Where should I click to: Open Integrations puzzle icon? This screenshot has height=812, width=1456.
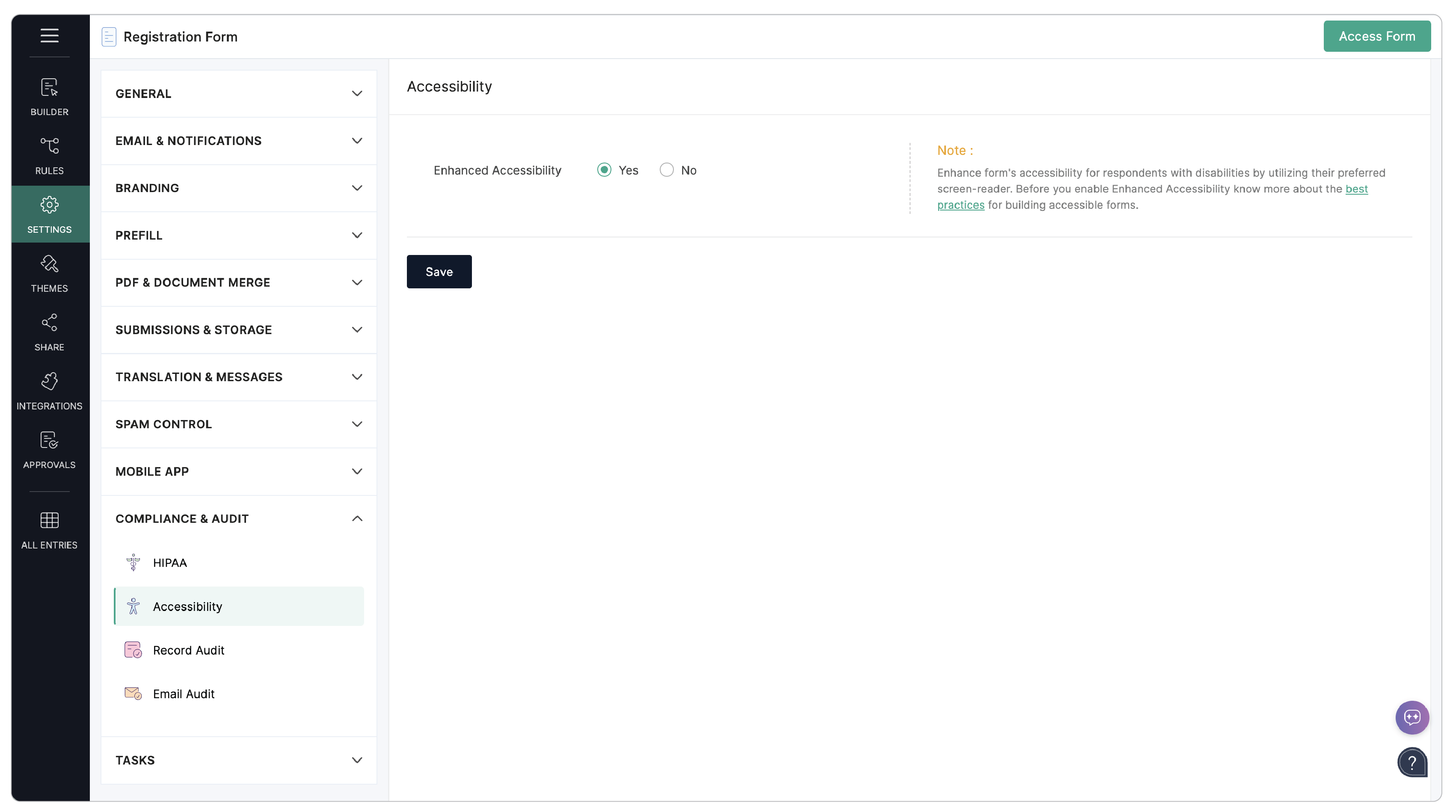(x=49, y=391)
